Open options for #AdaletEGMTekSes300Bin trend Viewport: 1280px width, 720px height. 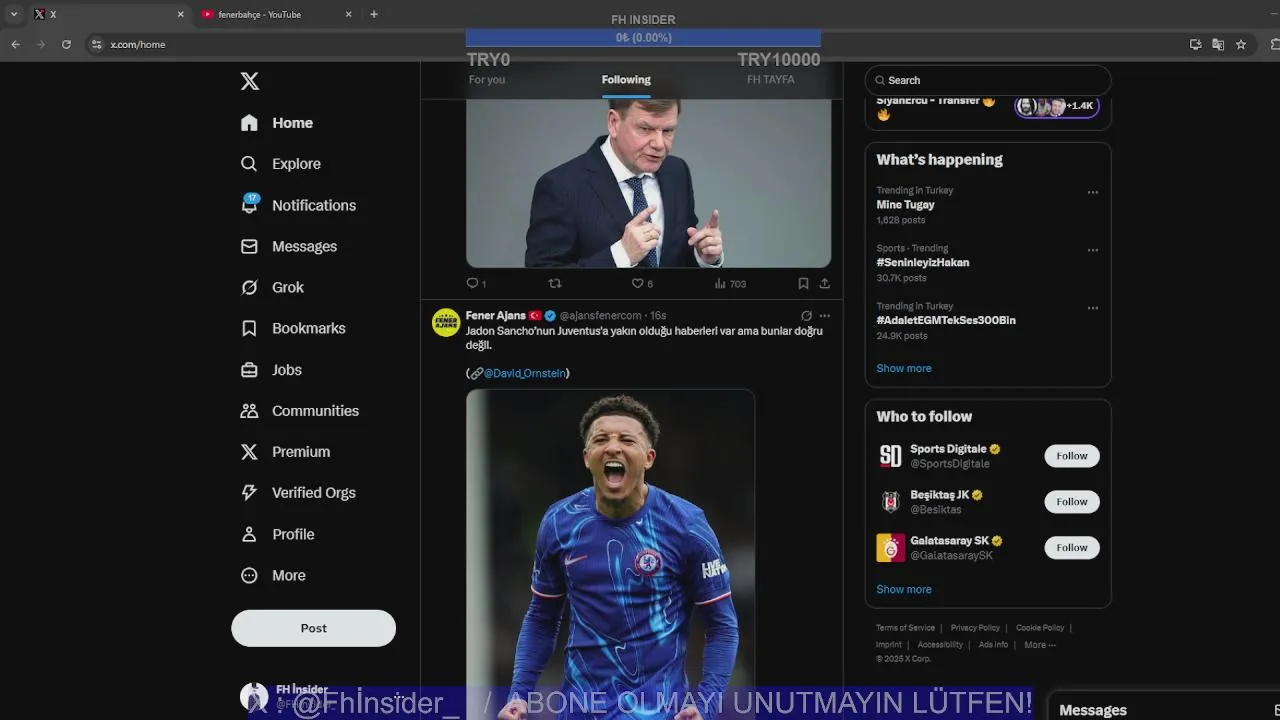(x=1092, y=309)
